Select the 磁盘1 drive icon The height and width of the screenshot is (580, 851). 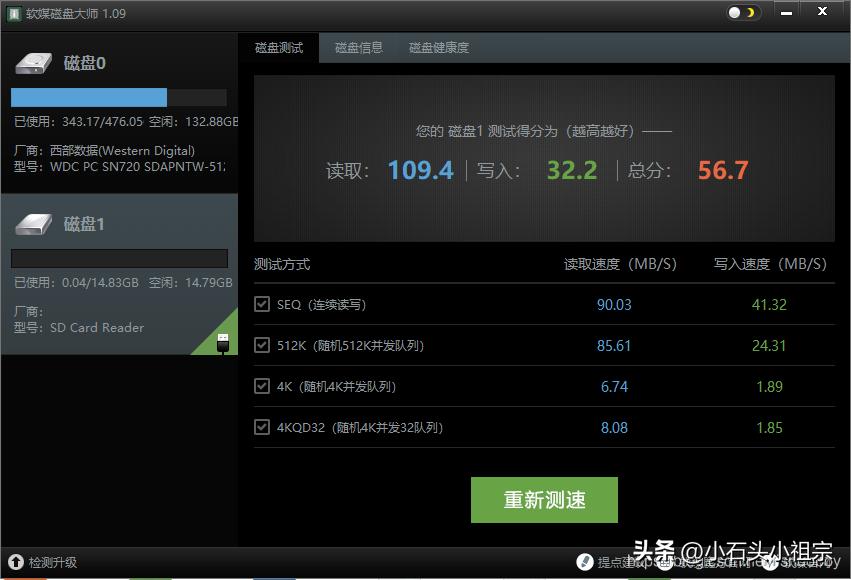pyautogui.click(x=34, y=224)
